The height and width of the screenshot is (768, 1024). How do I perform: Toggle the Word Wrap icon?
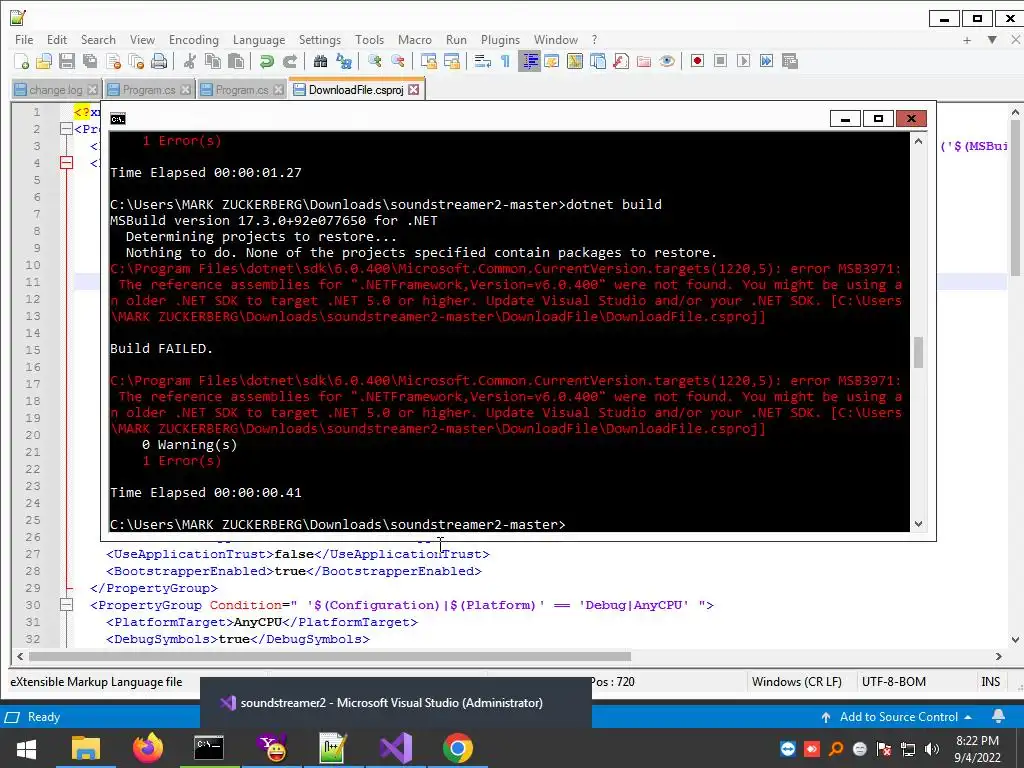click(483, 61)
